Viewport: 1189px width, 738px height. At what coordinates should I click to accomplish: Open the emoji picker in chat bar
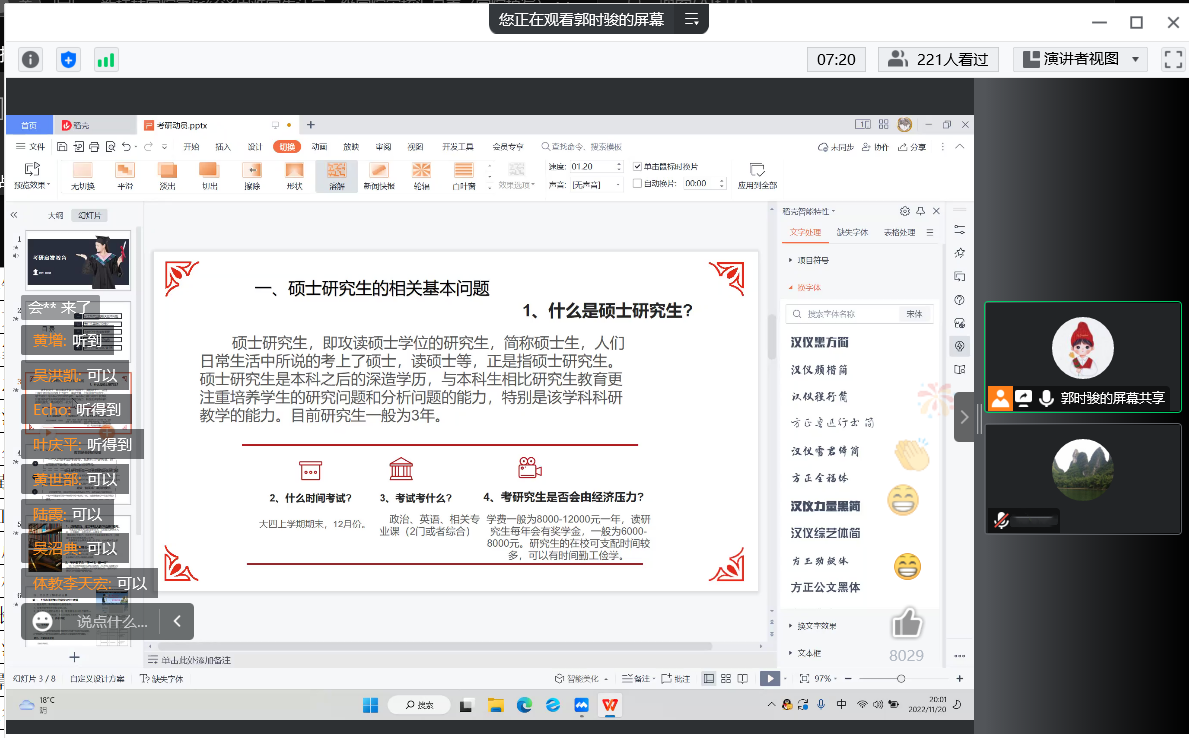click(43, 621)
